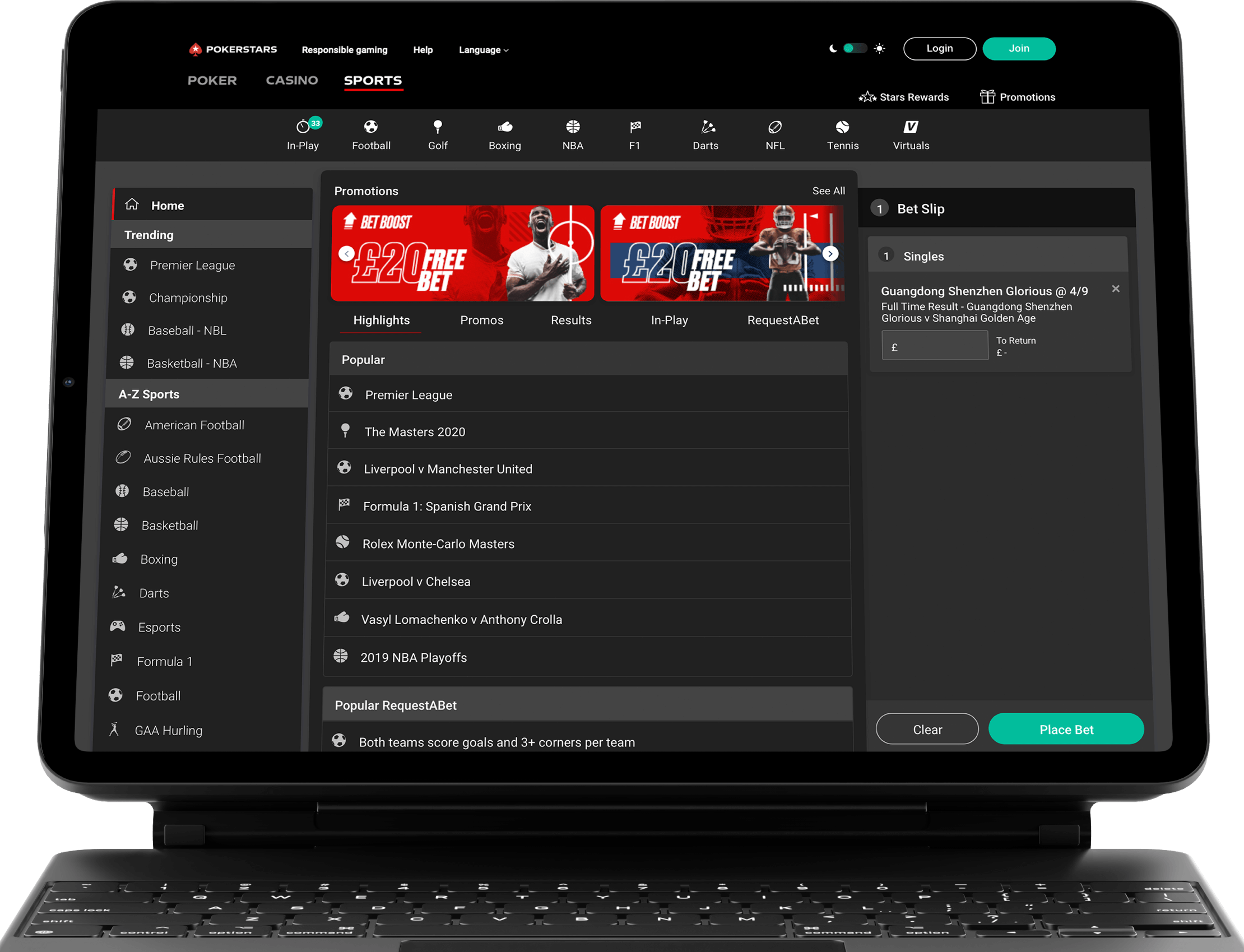Viewport: 1244px width, 952px height.
Task: Select Darts in A-Z Sports sidebar
Action: point(201,593)
